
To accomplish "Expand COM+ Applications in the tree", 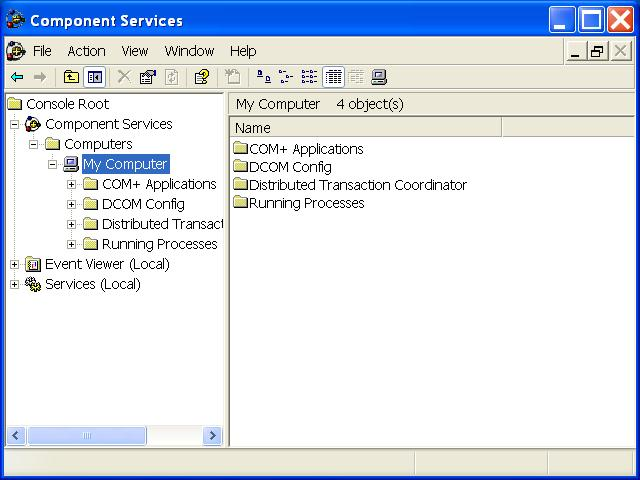I will click(71, 184).
